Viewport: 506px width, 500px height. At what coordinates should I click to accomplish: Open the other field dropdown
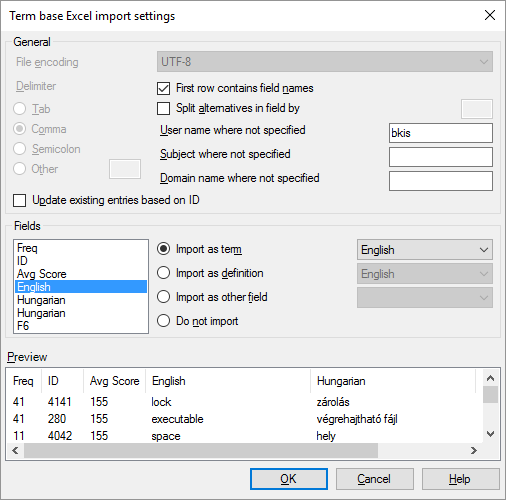425,298
